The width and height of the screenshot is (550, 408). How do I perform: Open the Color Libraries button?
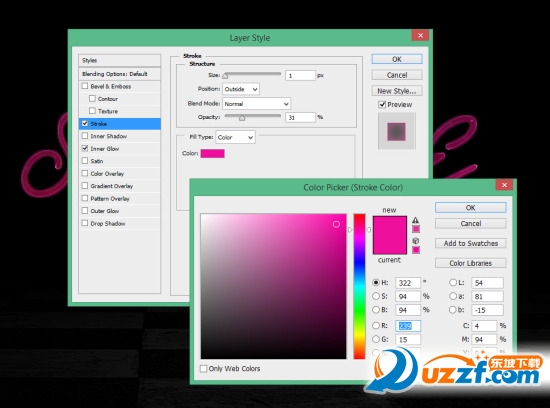[x=470, y=263]
